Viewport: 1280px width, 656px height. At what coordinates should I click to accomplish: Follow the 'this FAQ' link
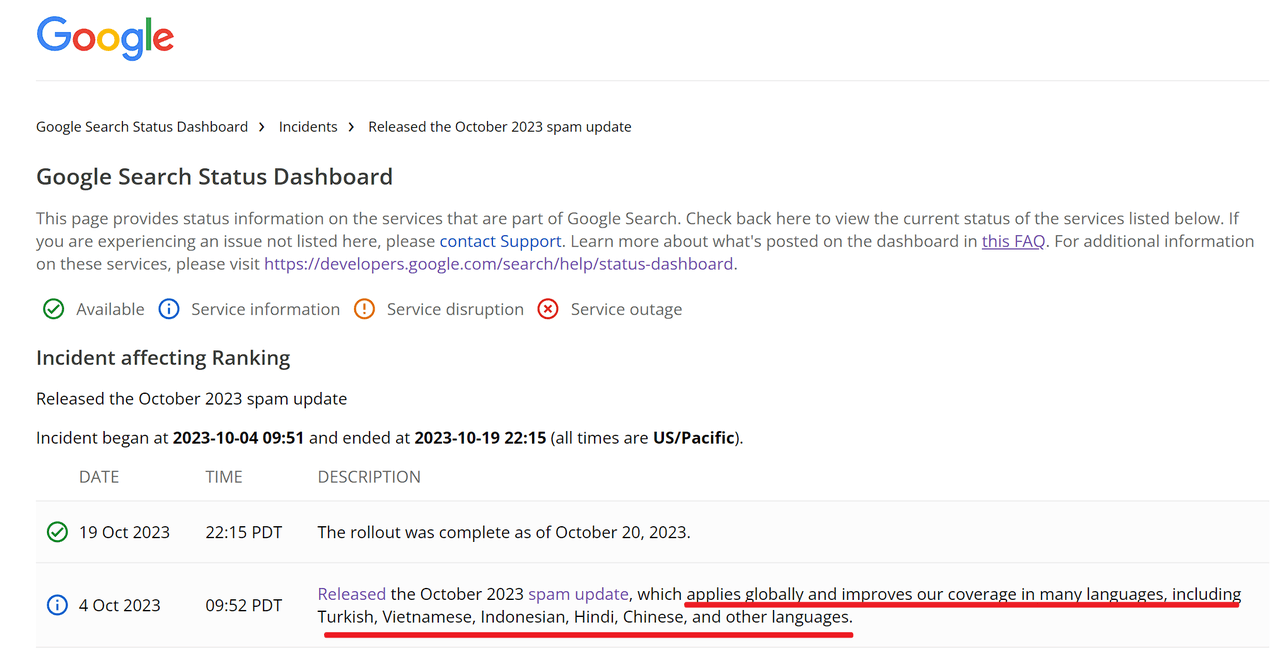click(1013, 241)
